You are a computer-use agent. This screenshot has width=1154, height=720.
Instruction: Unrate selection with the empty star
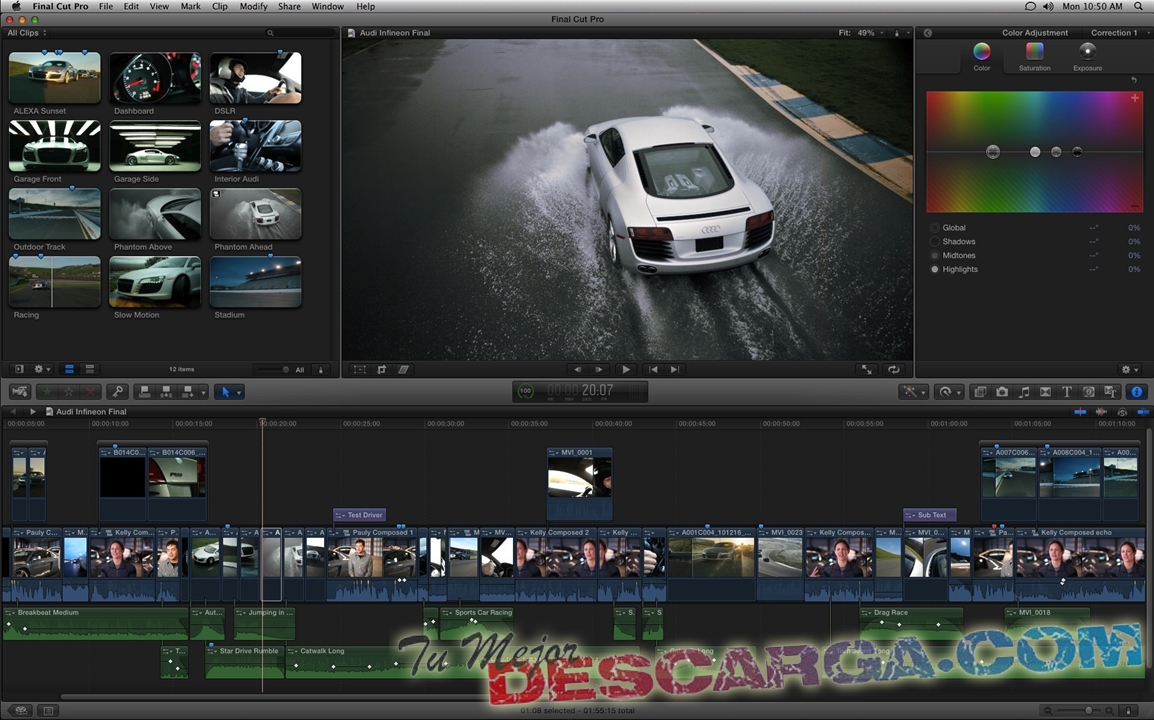[68, 392]
